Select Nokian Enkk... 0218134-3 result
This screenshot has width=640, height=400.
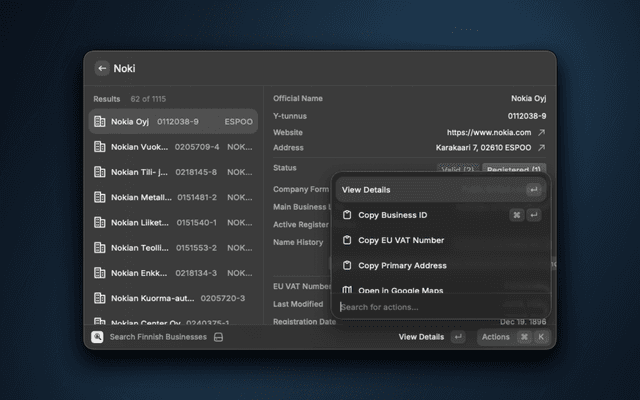click(x=173, y=273)
